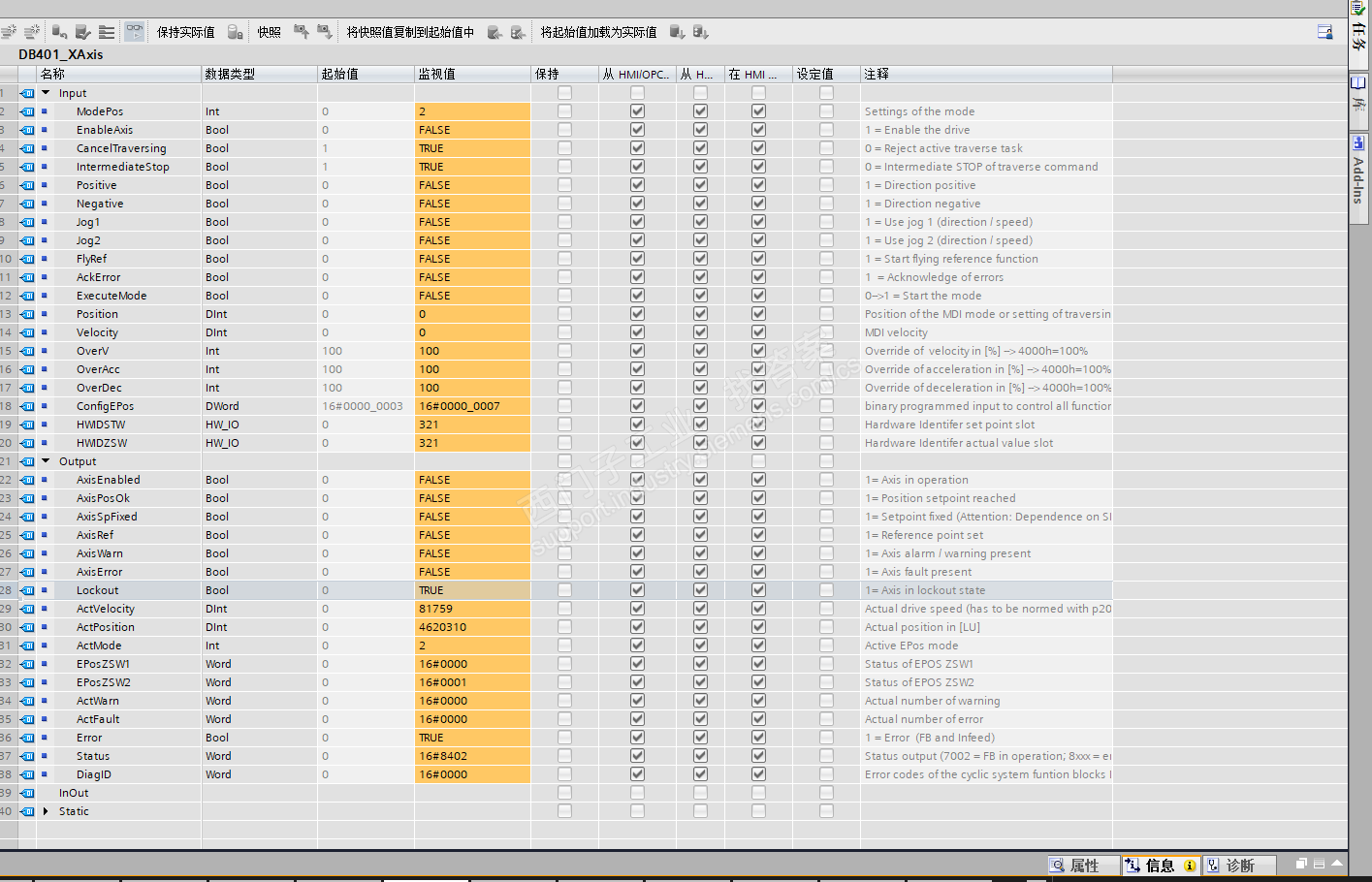Click the second snapshot icon after 快照
This screenshot has height=882, width=1372.
[x=325, y=32]
